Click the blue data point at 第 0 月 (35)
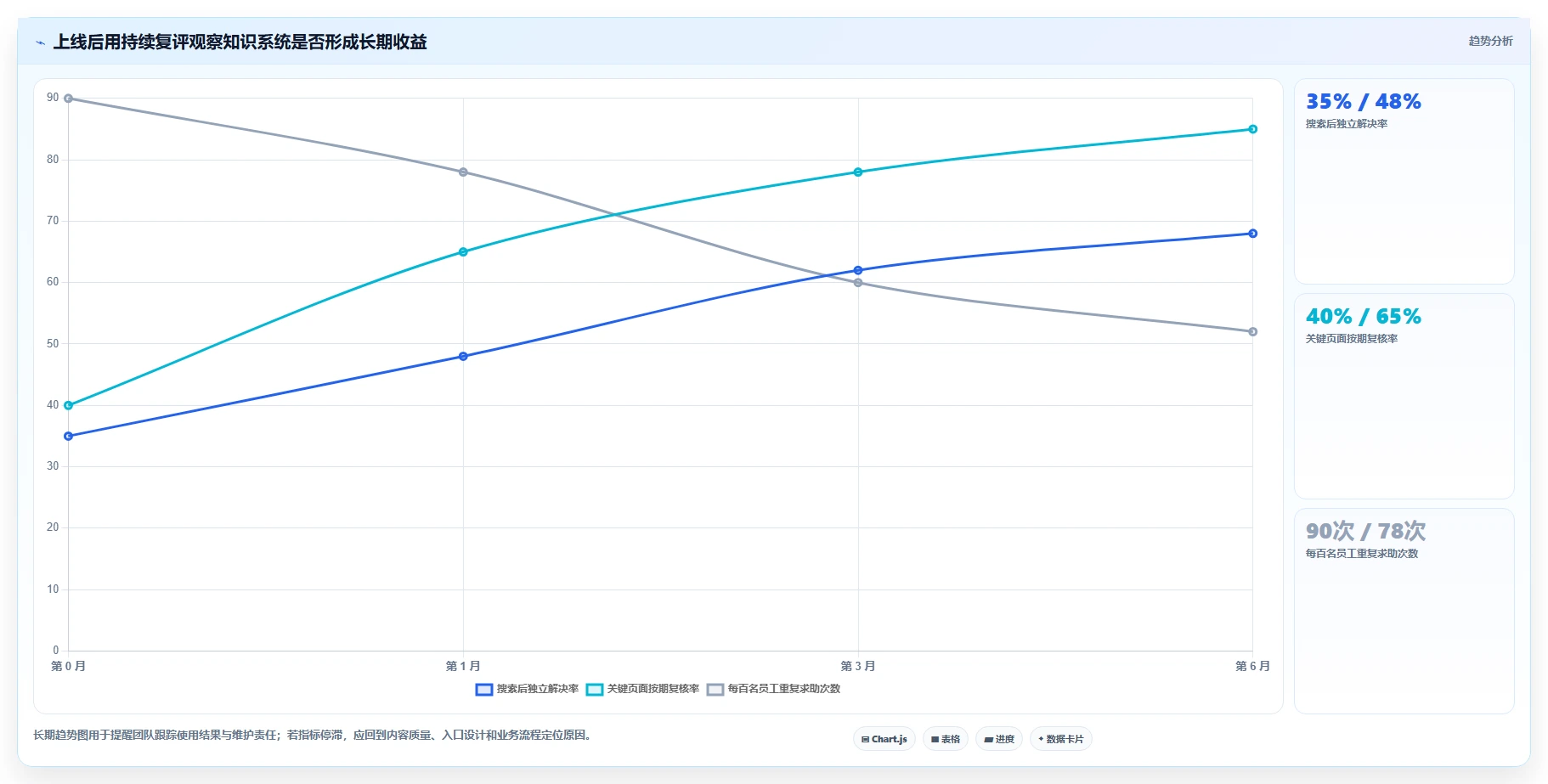The image size is (1548, 784). point(69,437)
